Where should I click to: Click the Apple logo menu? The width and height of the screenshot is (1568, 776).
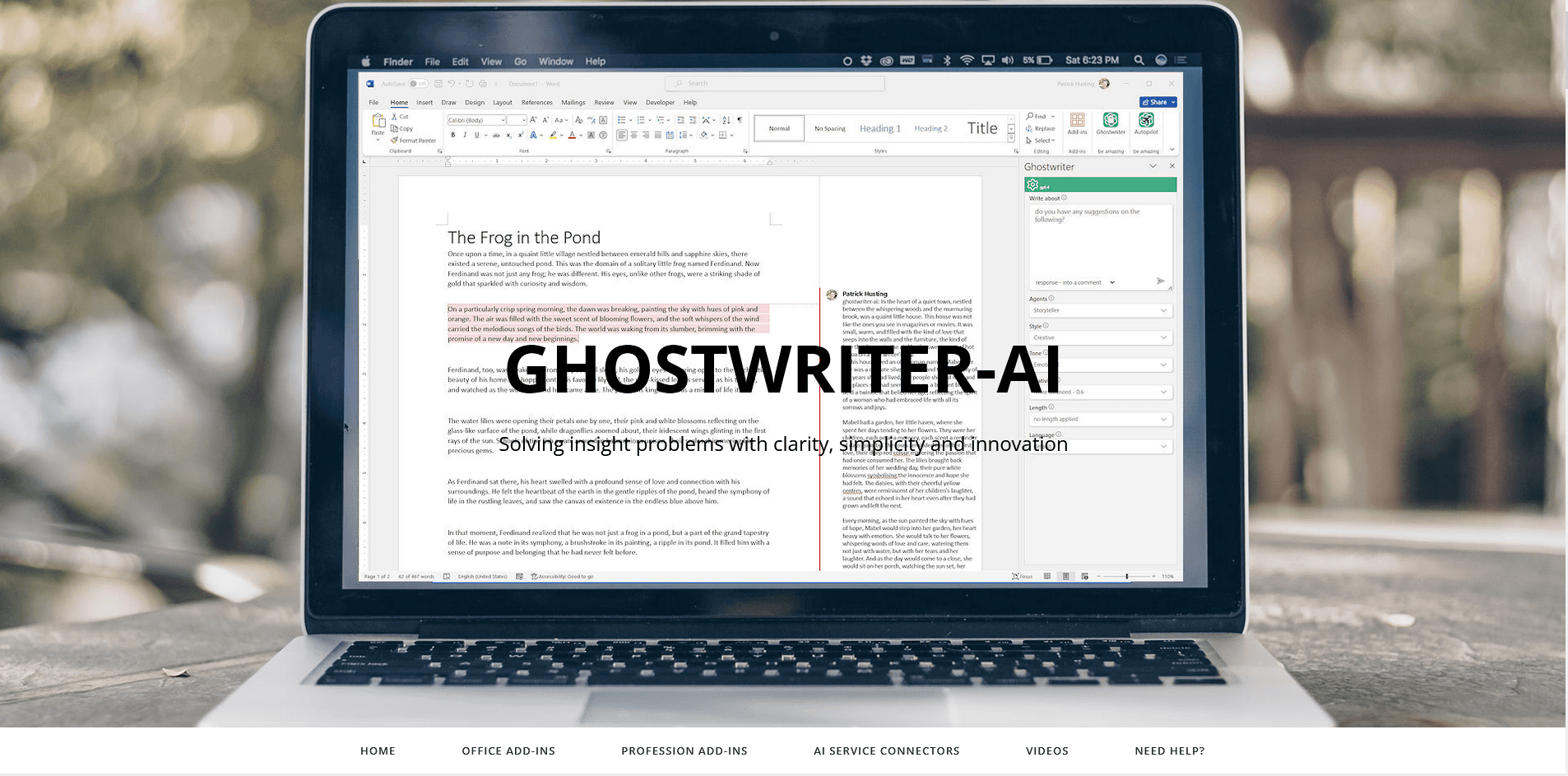click(366, 61)
